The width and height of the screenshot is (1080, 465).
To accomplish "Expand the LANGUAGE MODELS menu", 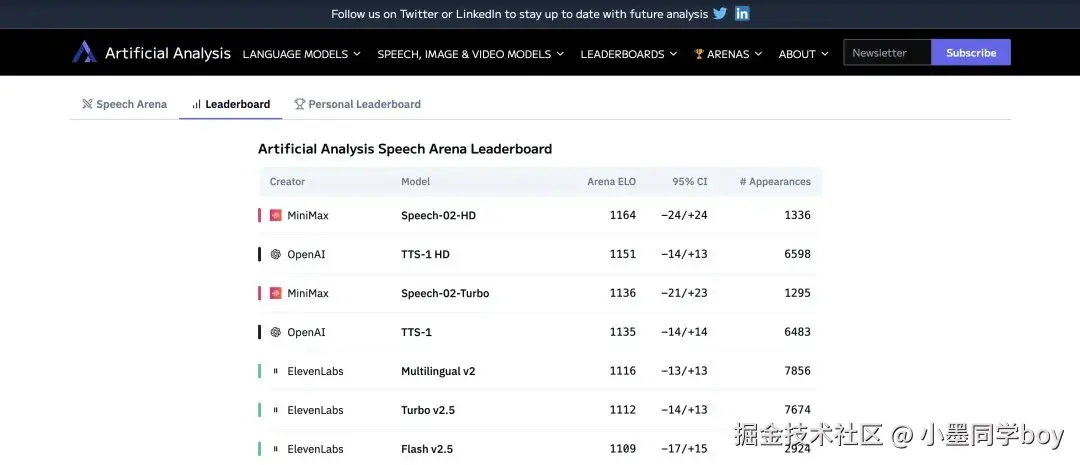I will 302,54.
